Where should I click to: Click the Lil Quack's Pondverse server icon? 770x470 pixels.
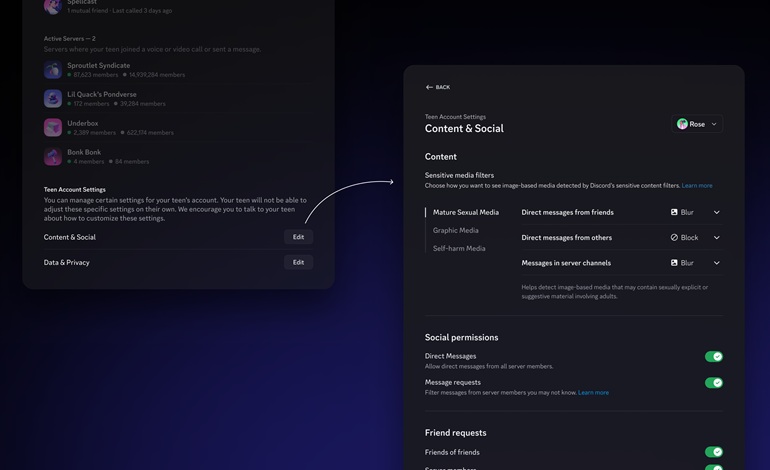(x=53, y=99)
